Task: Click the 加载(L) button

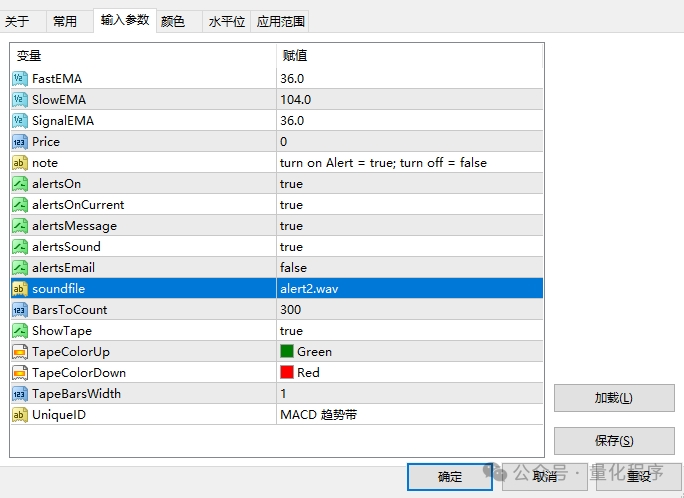Action: pos(614,398)
